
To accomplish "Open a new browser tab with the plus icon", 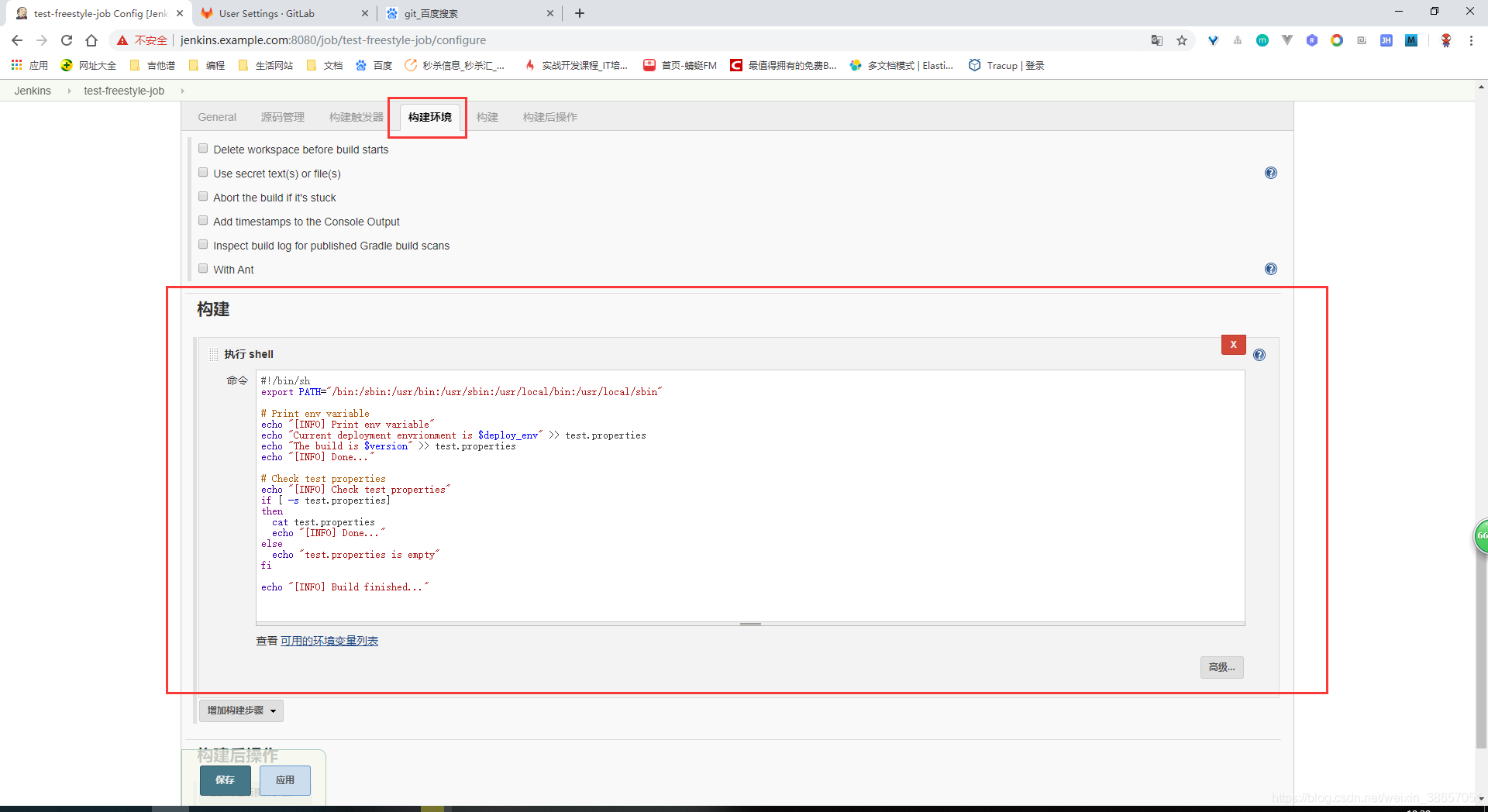I will [x=580, y=13].
